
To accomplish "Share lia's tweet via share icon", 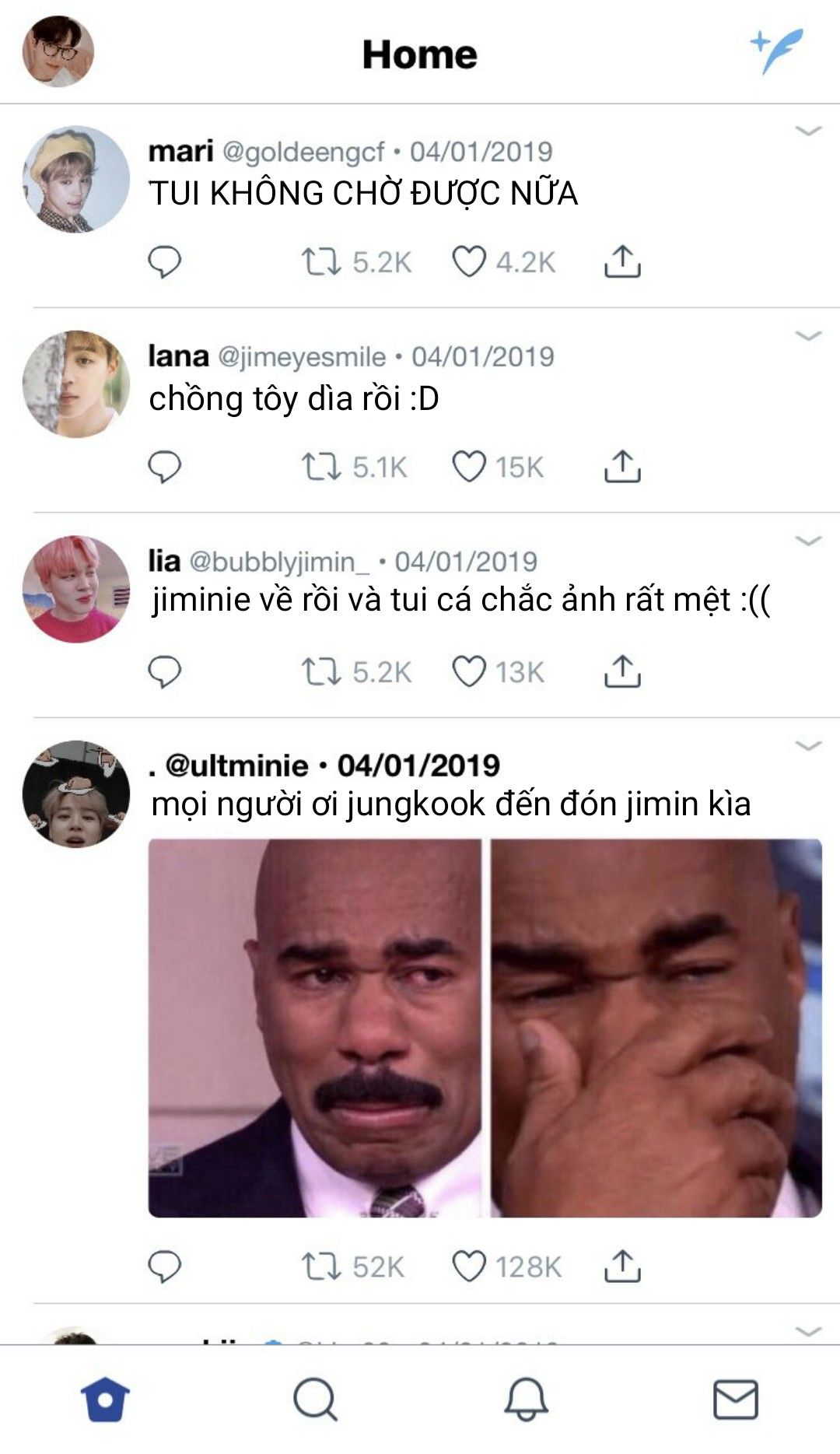I will [622, 671].
